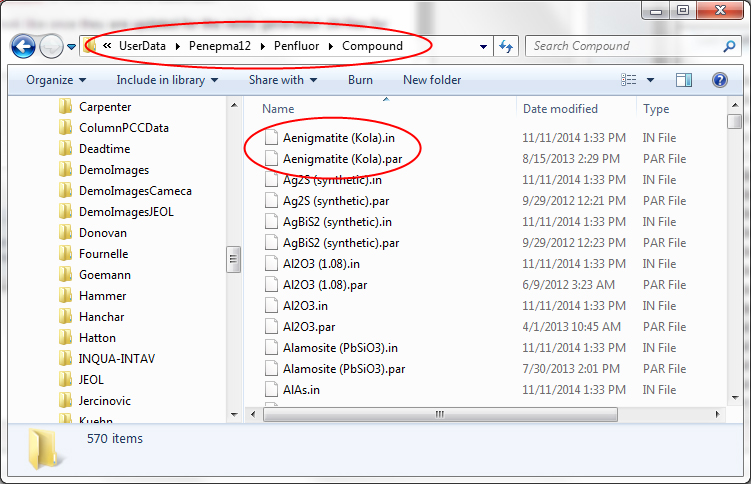
Task: Click the Back navigation arrow button
Action: click(x=24, y=46)
